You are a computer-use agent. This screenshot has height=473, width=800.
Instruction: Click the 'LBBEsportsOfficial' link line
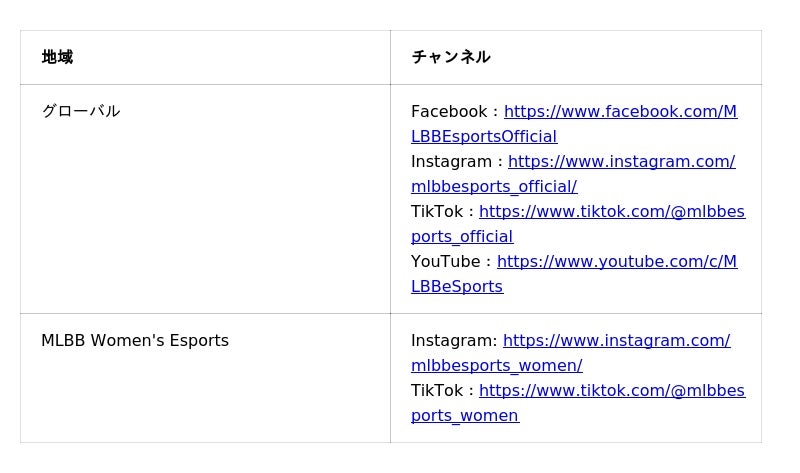(484, 137)
